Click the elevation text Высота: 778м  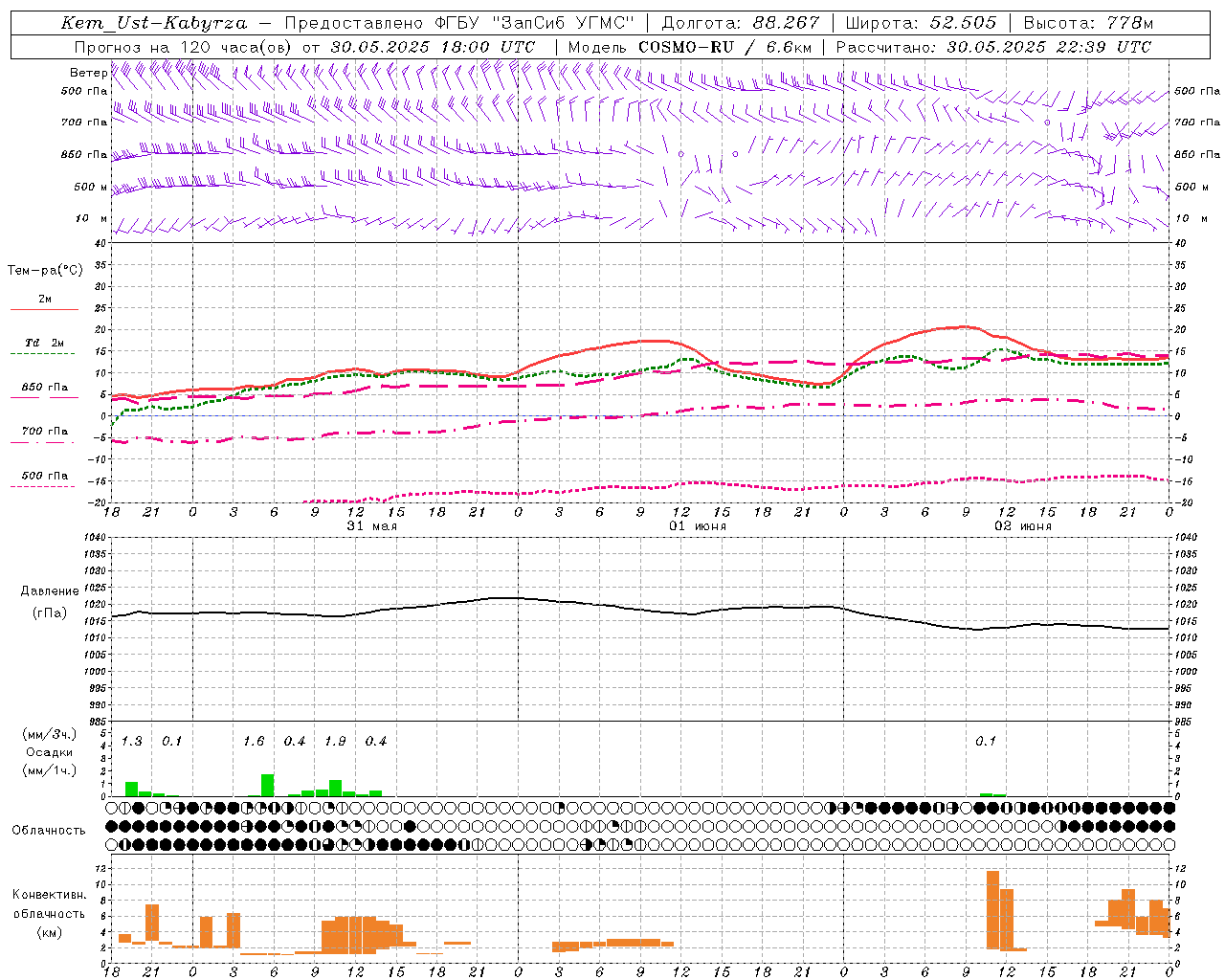[x=1089, y=23]
